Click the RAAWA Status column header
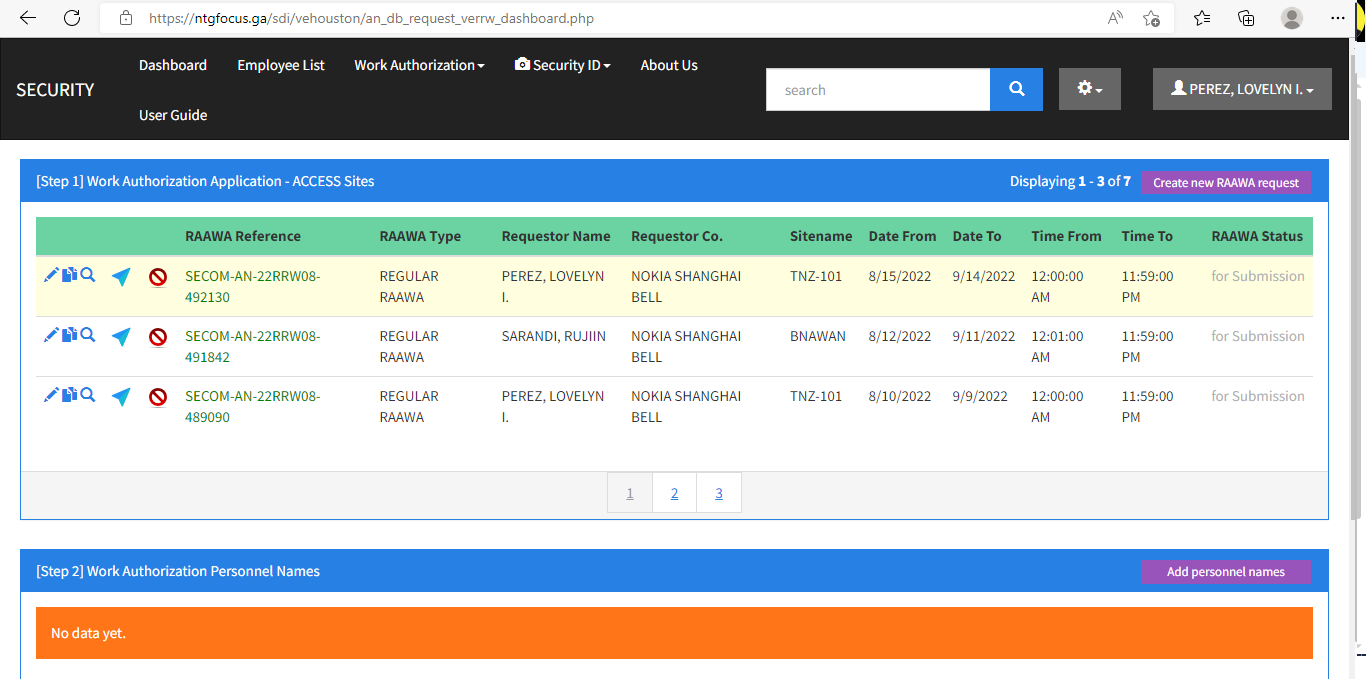This screenshot has height=679, width=1366. pos(1257,236)
